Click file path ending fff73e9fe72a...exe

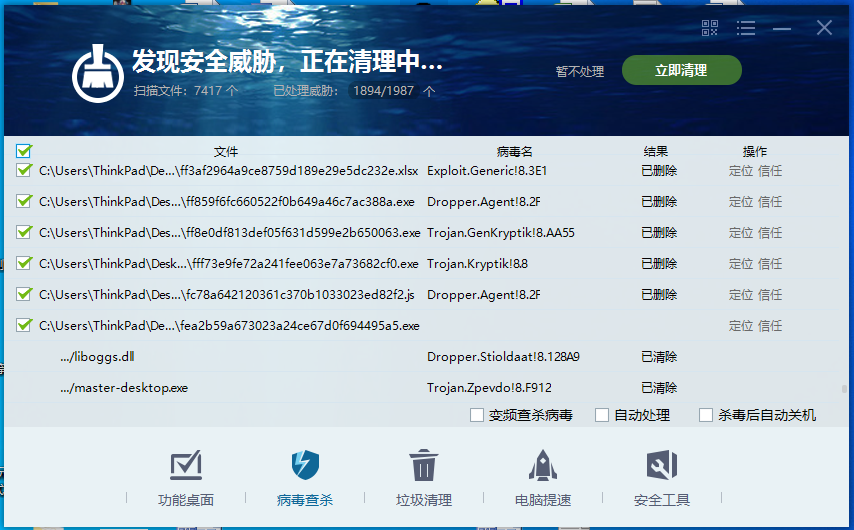pyautogui.click(x=229, y=264)
